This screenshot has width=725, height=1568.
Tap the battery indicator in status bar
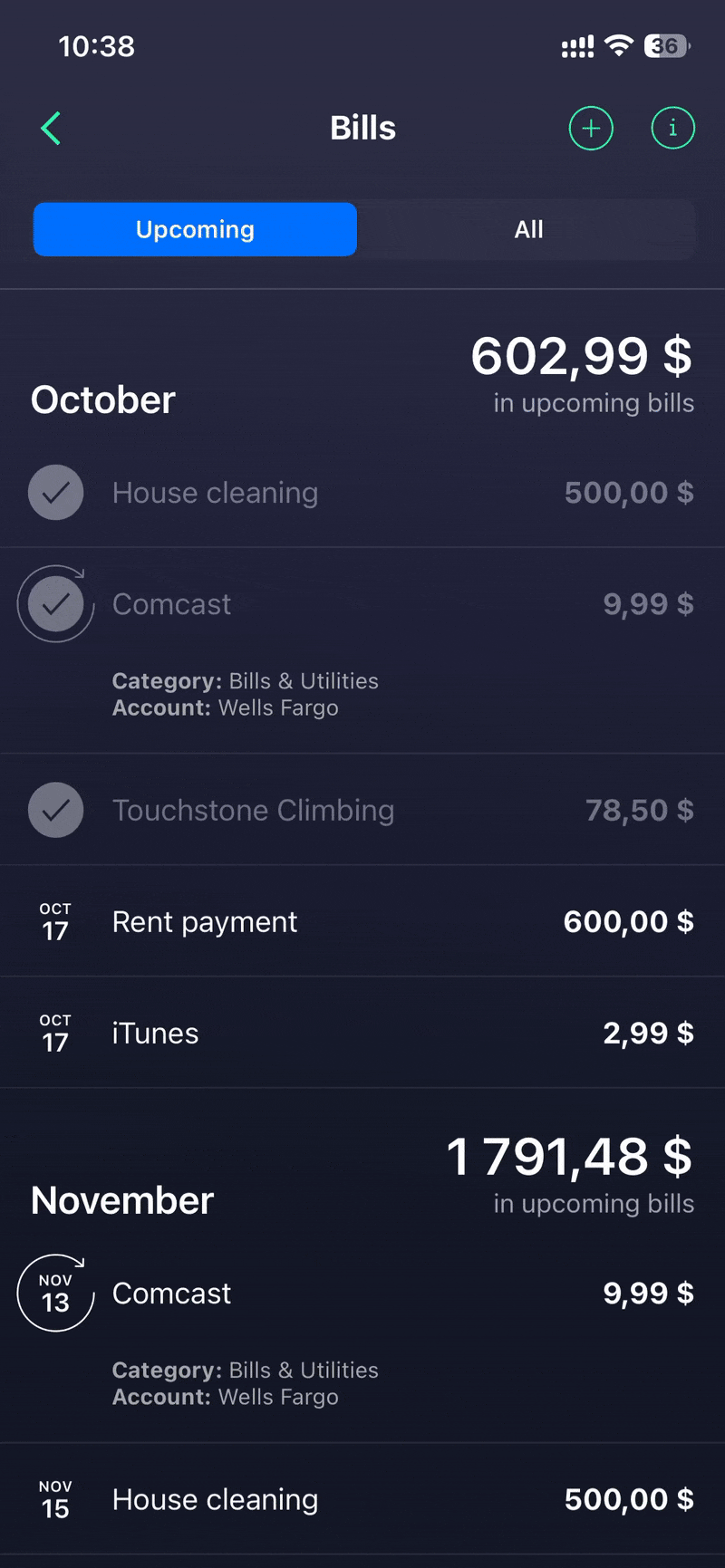[666, 46]
